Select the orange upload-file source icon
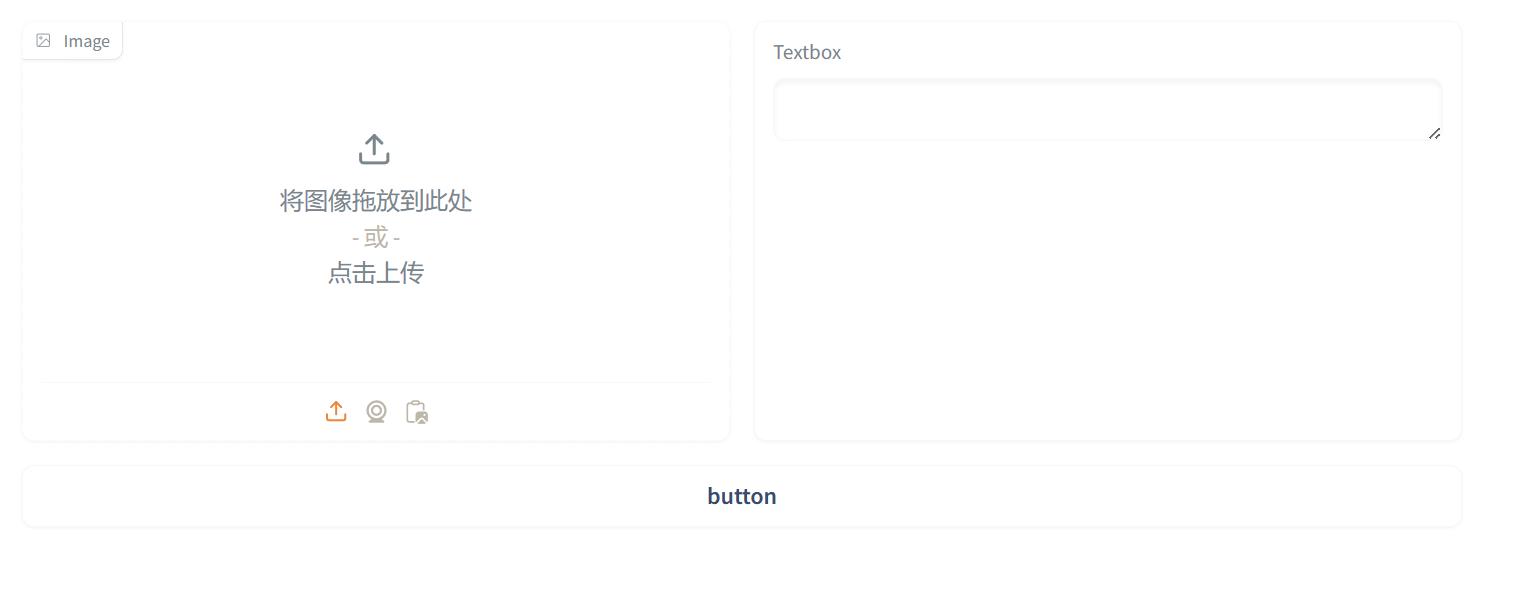 tap(336, 411)
